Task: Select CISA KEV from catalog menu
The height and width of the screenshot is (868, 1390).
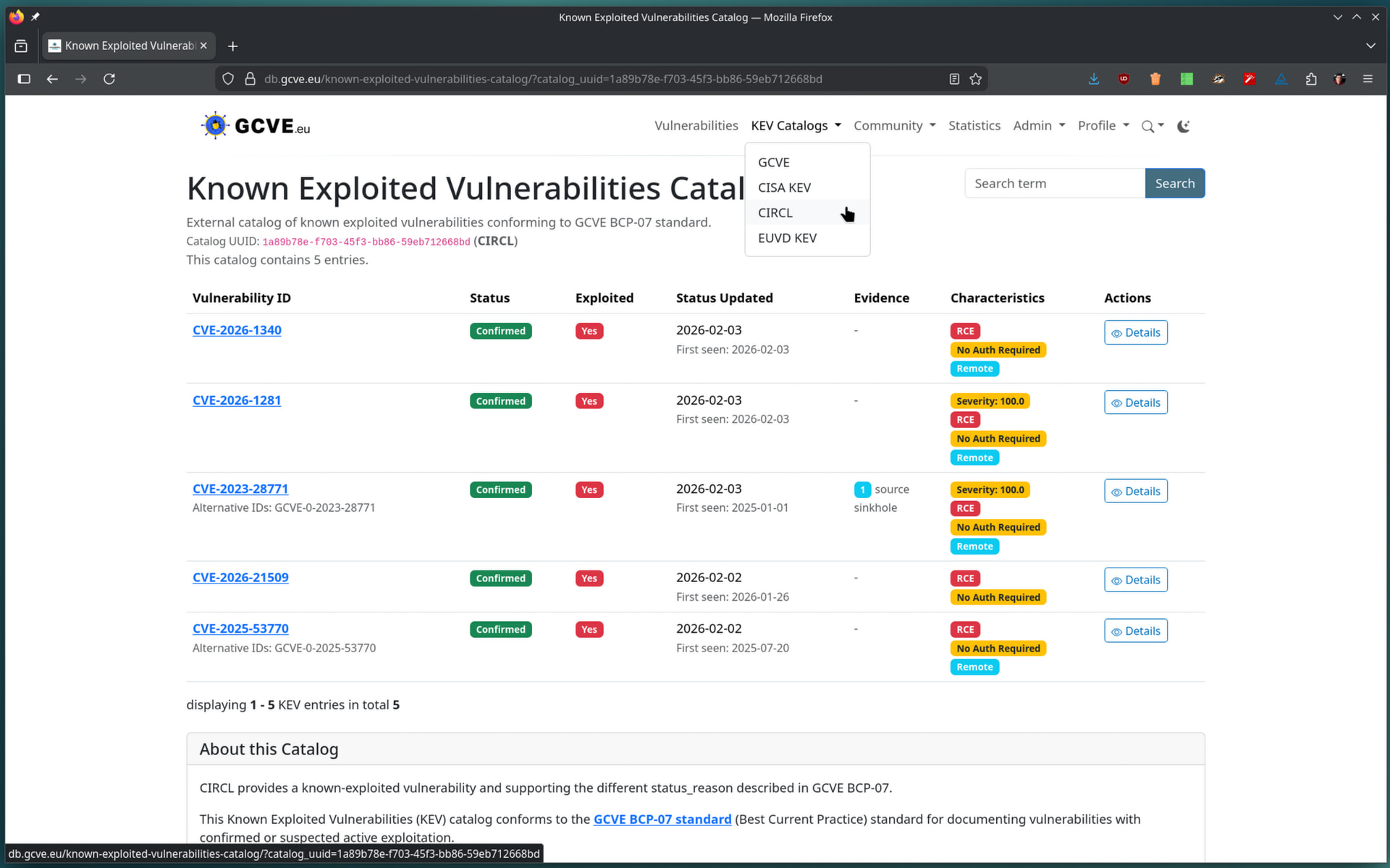Action: pos(784,187)
